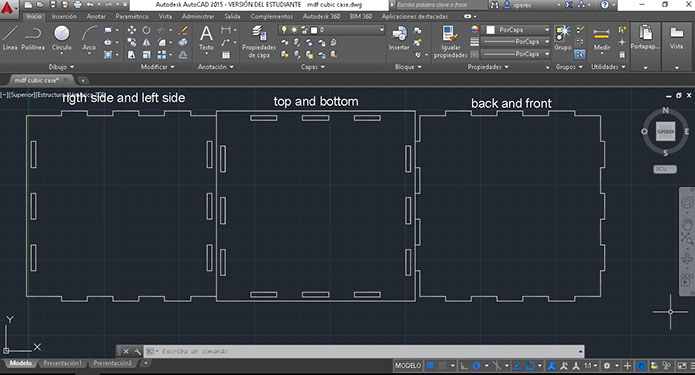Click the MODELO status bar button
This screenshot has width=695, height=375.
[x=408, y=366]
